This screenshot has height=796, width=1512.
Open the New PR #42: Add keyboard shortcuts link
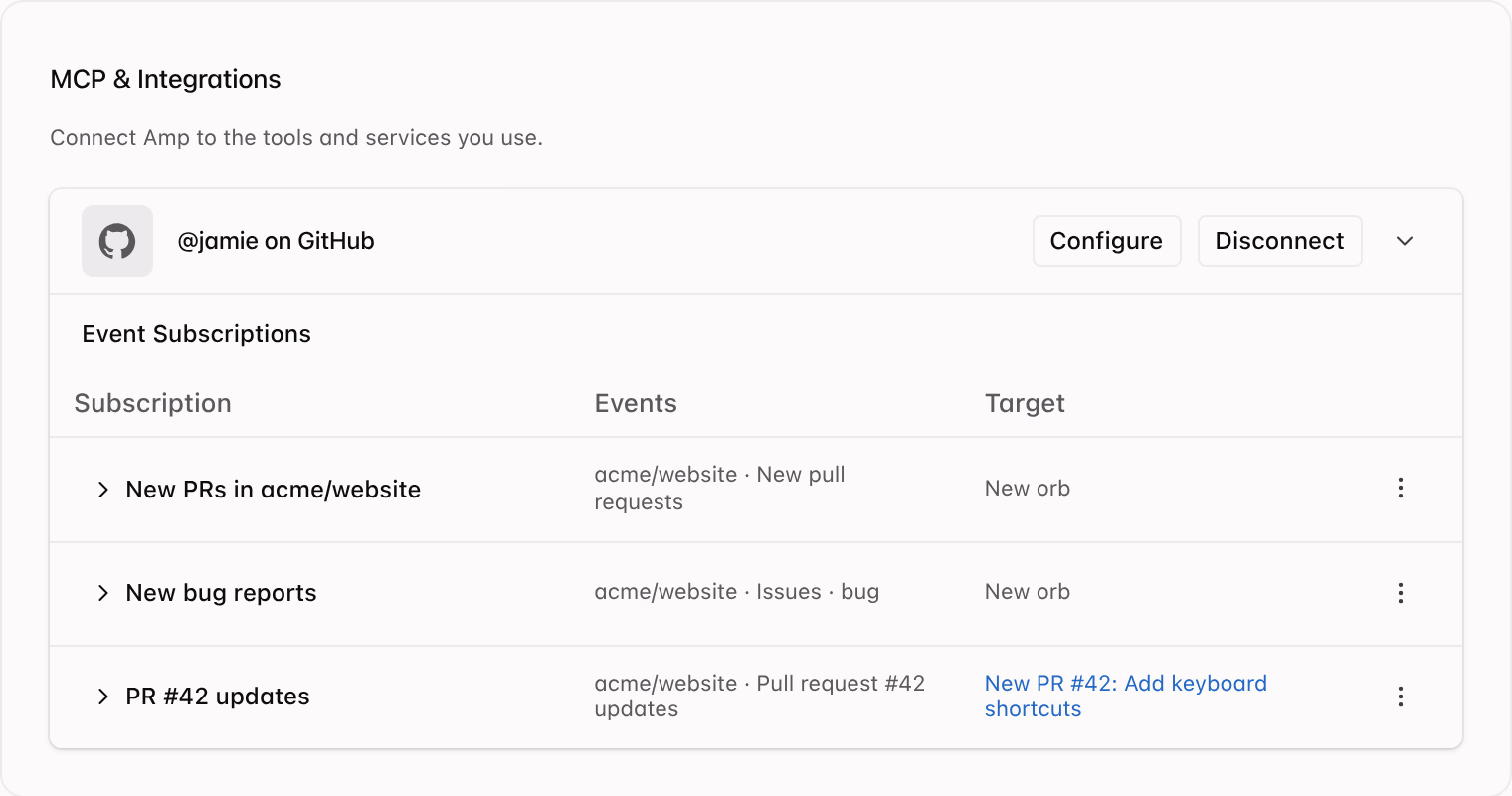1126,696
